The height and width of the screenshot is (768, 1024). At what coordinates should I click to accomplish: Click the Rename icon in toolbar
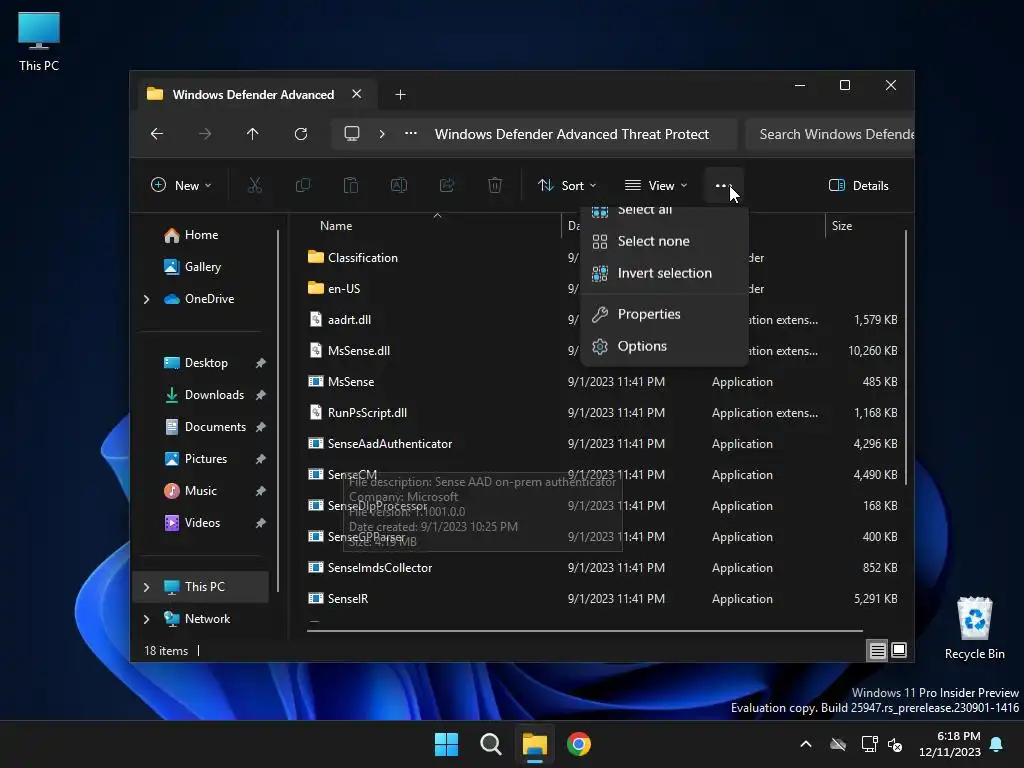coord(399,185)
